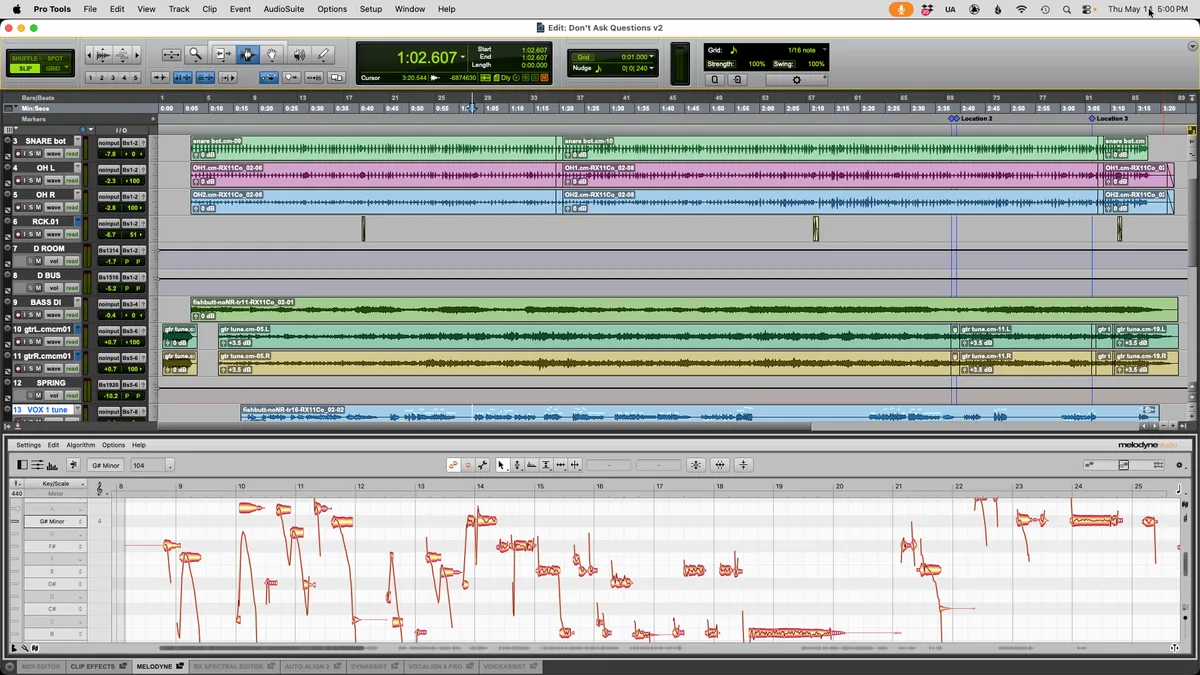Recall zoom preset 3
Screen dimensions: 1200x675
click(x=113, y=78)
